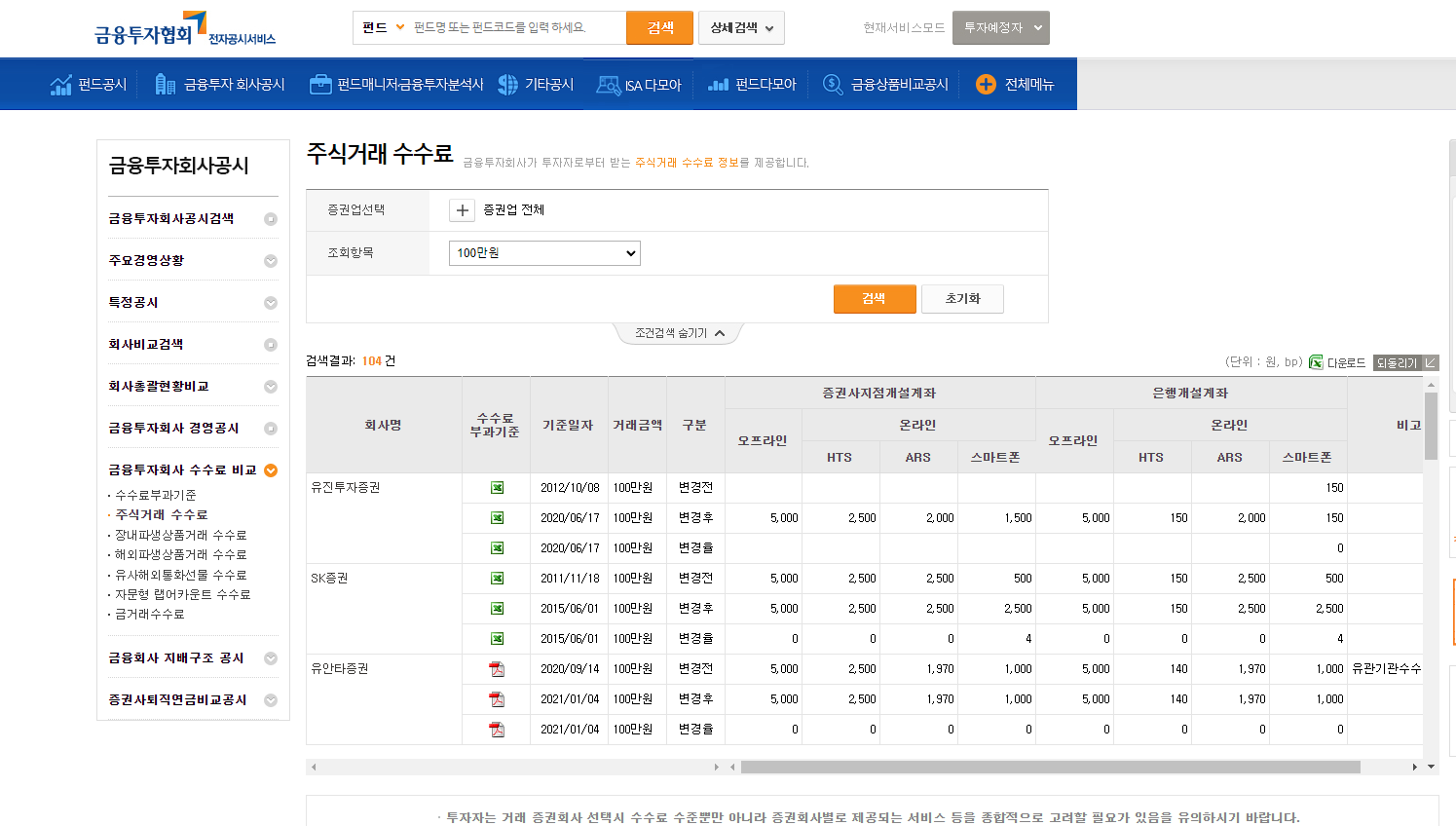Open the 펀드공시 section icon
Image resolution: width=1456 pixels, height=826 pixels.
click(x=60, y=84)
